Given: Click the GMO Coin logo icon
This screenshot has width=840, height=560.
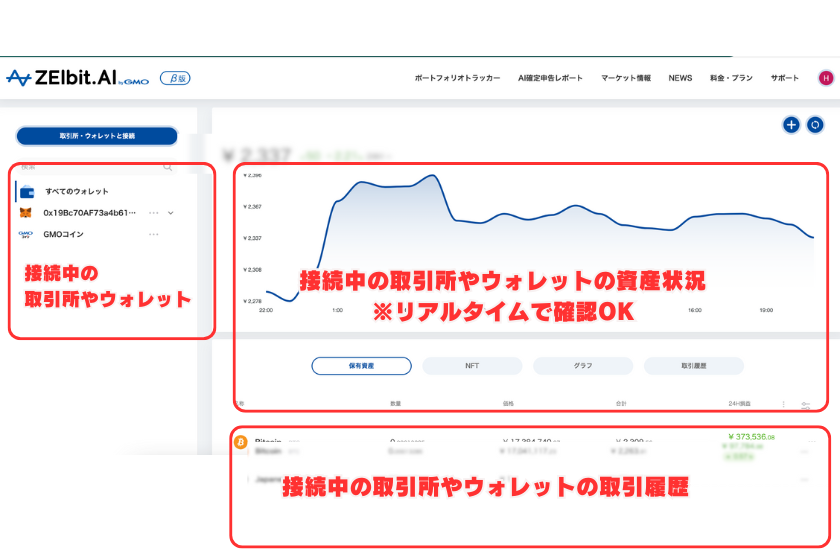Looking at the screenshot, I should coord(26,234).
